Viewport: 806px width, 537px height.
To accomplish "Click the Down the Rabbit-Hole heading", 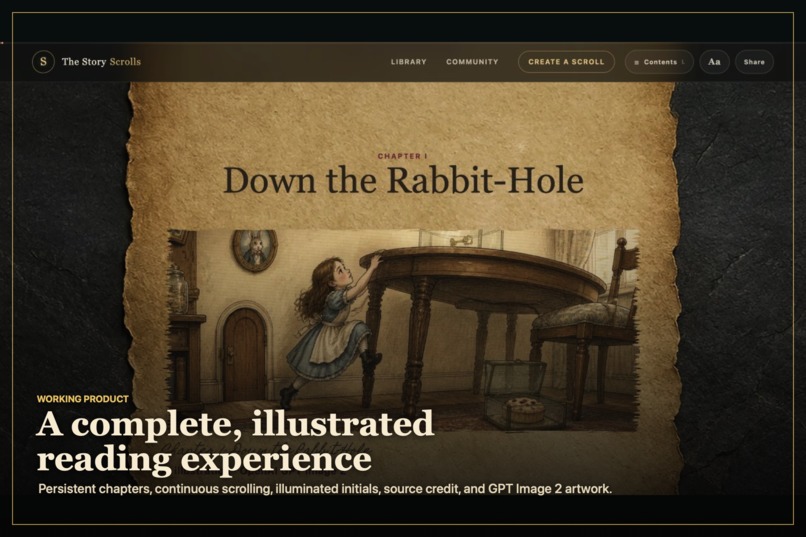I will click(404, 181).
